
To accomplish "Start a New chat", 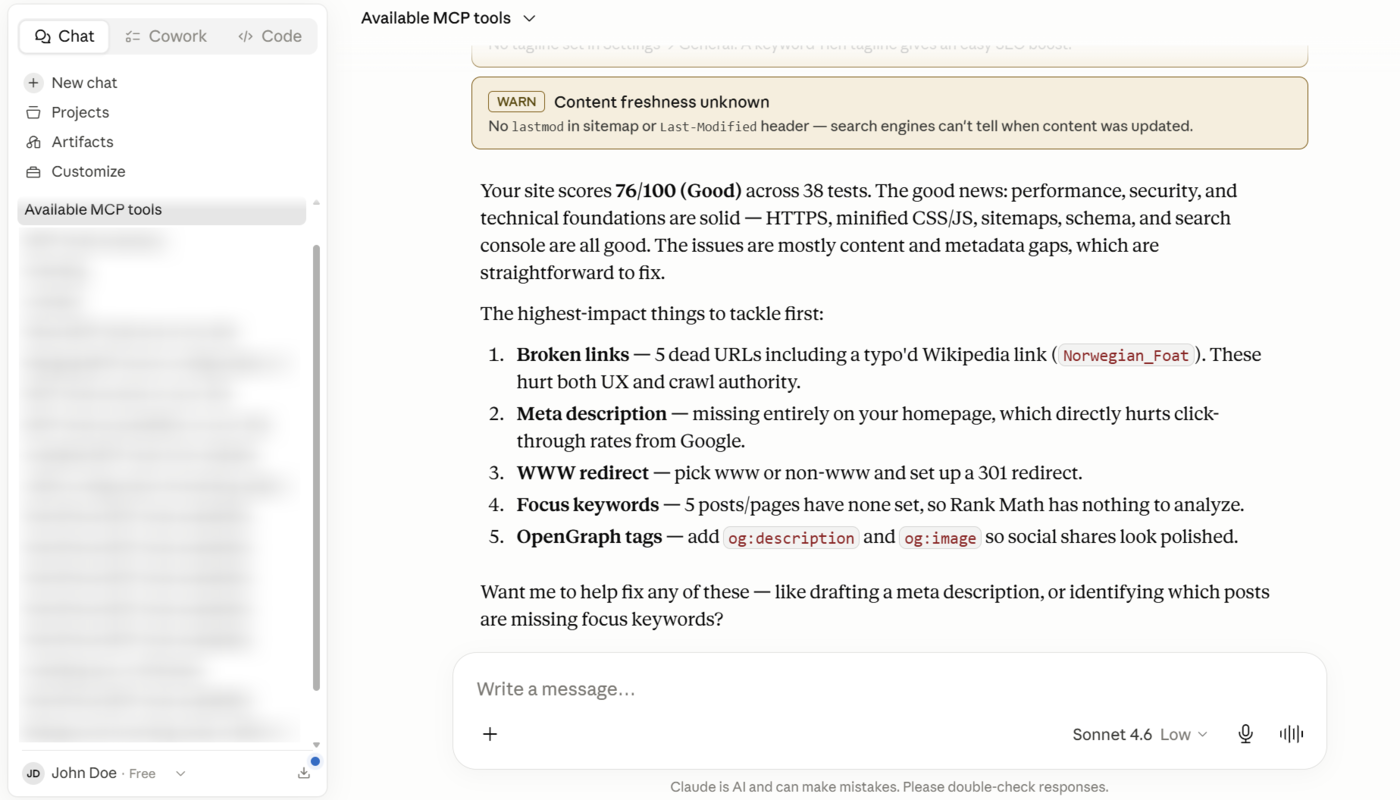I will 84,83.
